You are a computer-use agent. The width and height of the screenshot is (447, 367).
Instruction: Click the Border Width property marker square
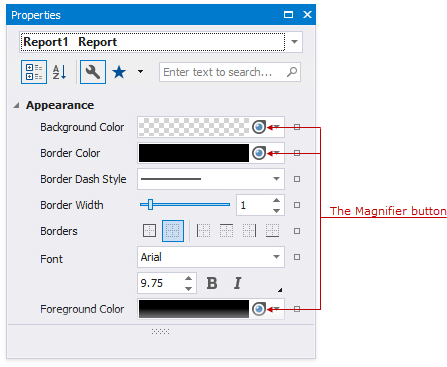click(x=297, y=205)
